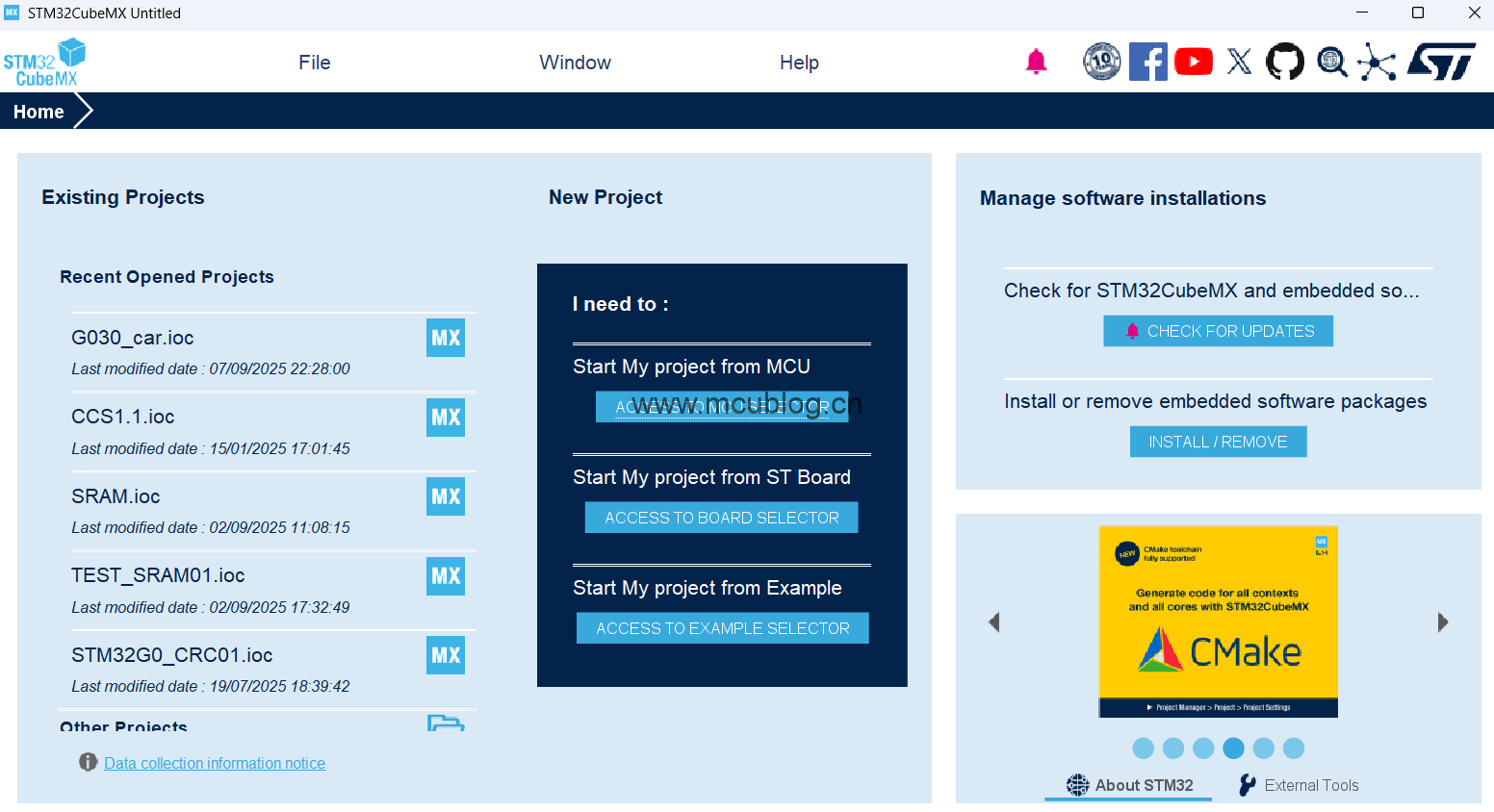Close the STM32CubeMX window
The image size is (1494, 812).
(x=1474, y=13)
